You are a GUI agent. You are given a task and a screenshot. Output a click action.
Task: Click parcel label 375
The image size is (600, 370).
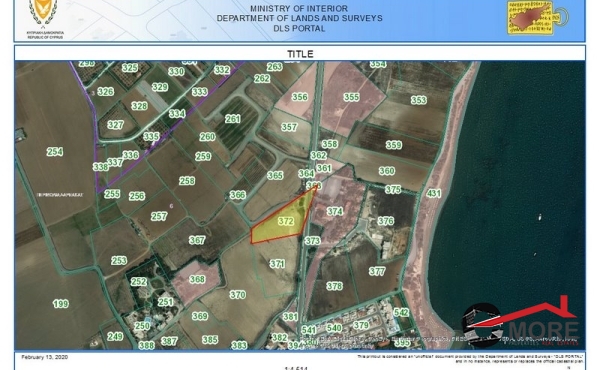[393, 190]
